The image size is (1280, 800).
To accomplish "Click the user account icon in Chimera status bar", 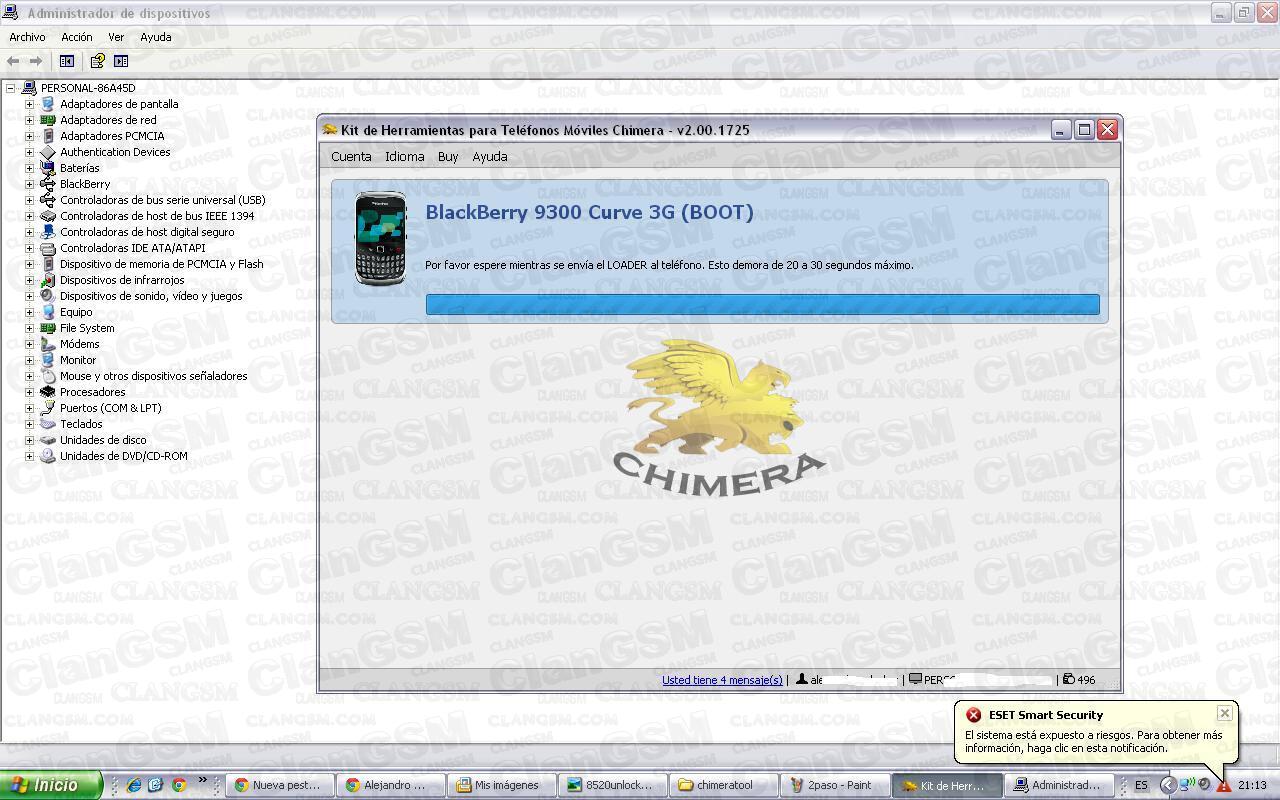I will [802, 679].
